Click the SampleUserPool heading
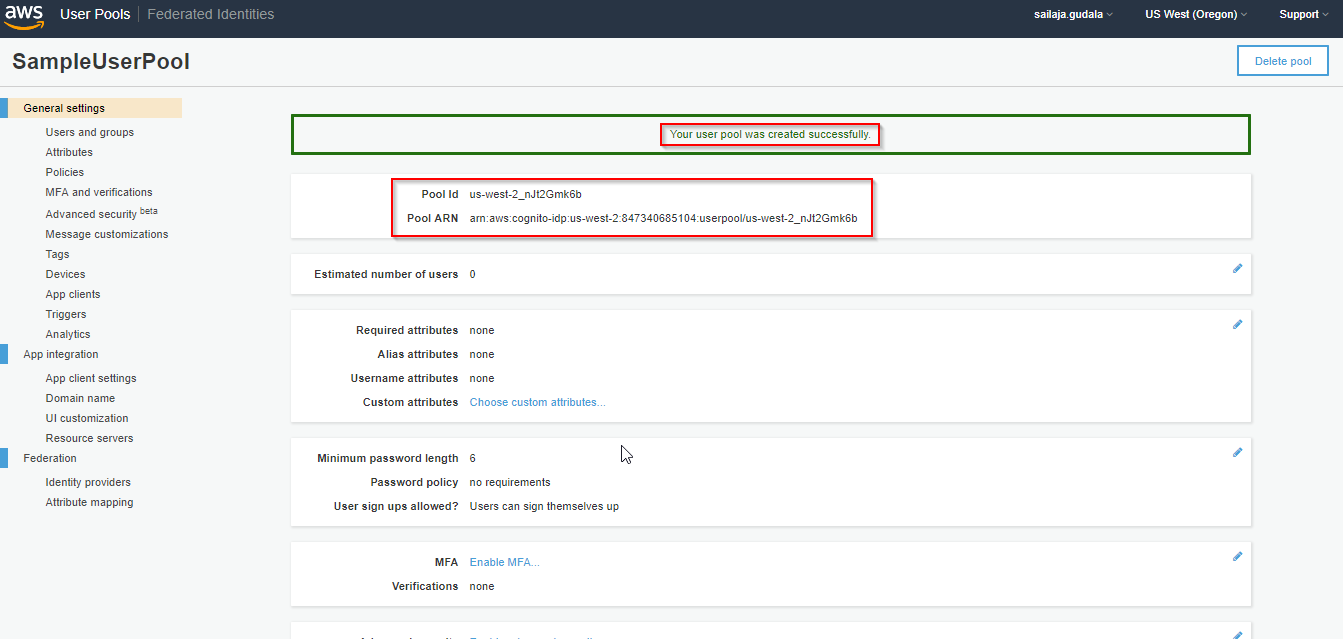Viewport: 1343px width, 639px height. pos(101,62)
